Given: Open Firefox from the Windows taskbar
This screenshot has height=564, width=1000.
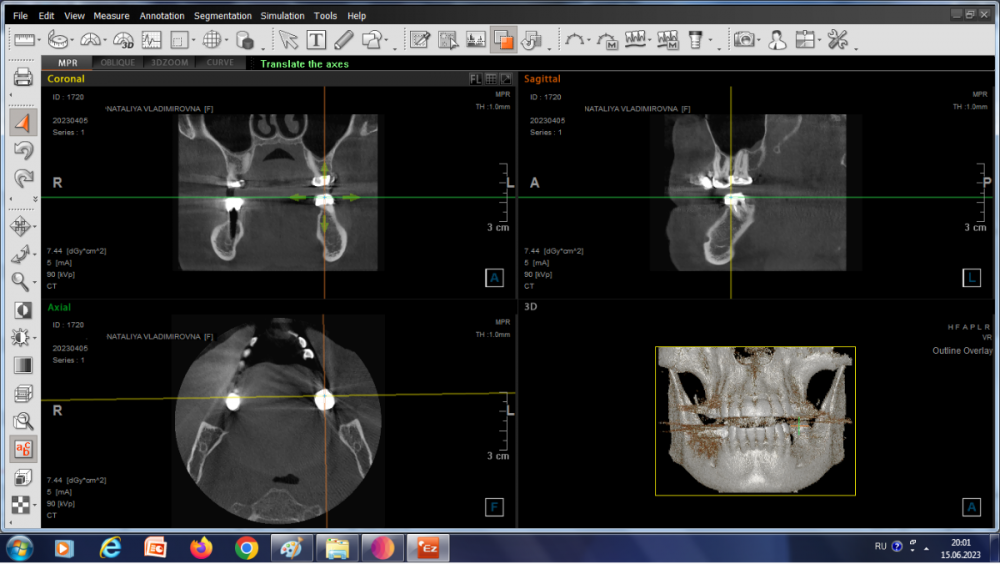Looking at the screenshot, I should tap(202, 547).
